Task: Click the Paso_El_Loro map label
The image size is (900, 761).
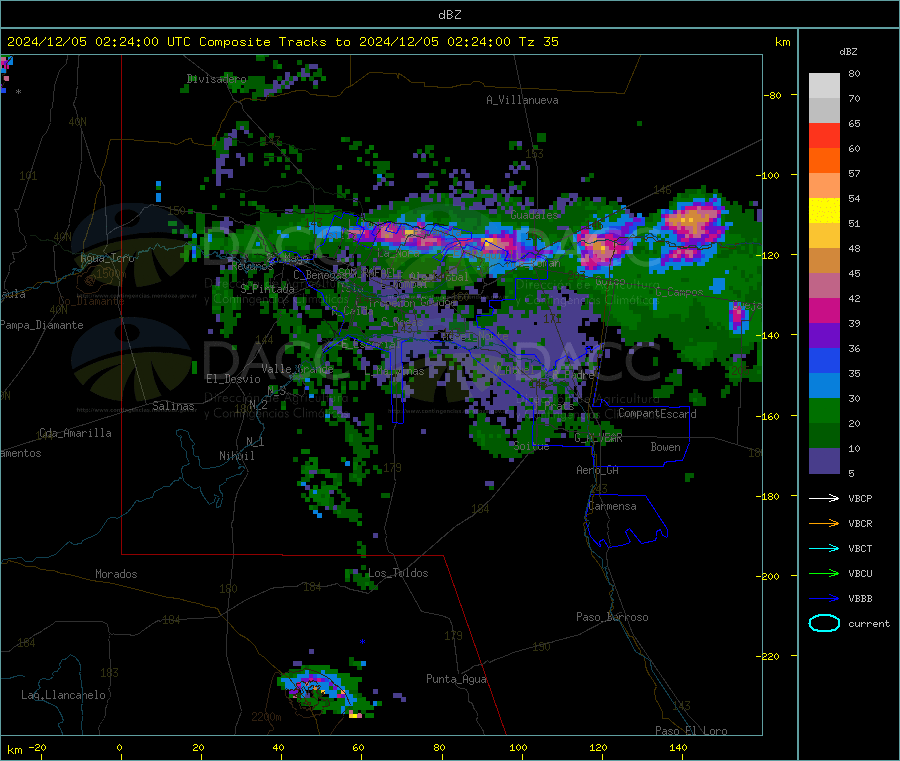Action: [x=691, y=731]
